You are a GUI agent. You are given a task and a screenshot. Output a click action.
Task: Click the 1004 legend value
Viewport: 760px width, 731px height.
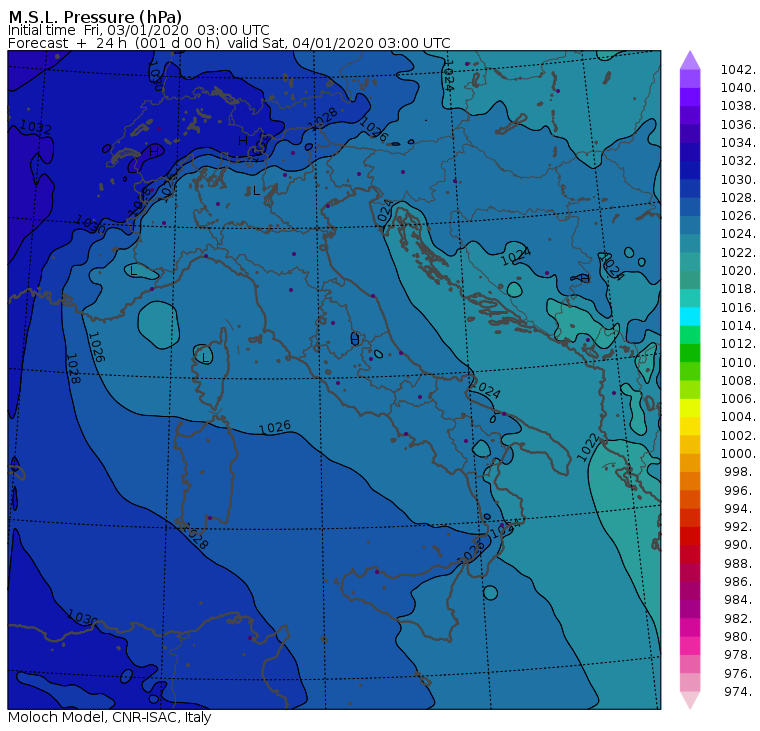(738, 417)
